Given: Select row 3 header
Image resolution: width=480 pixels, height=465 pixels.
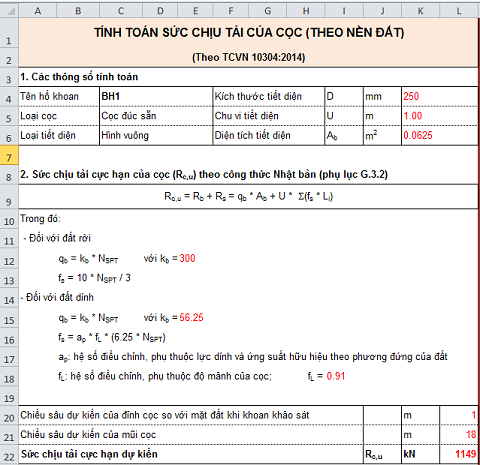Looking at the screenshot, I should [x=9, y=77].
